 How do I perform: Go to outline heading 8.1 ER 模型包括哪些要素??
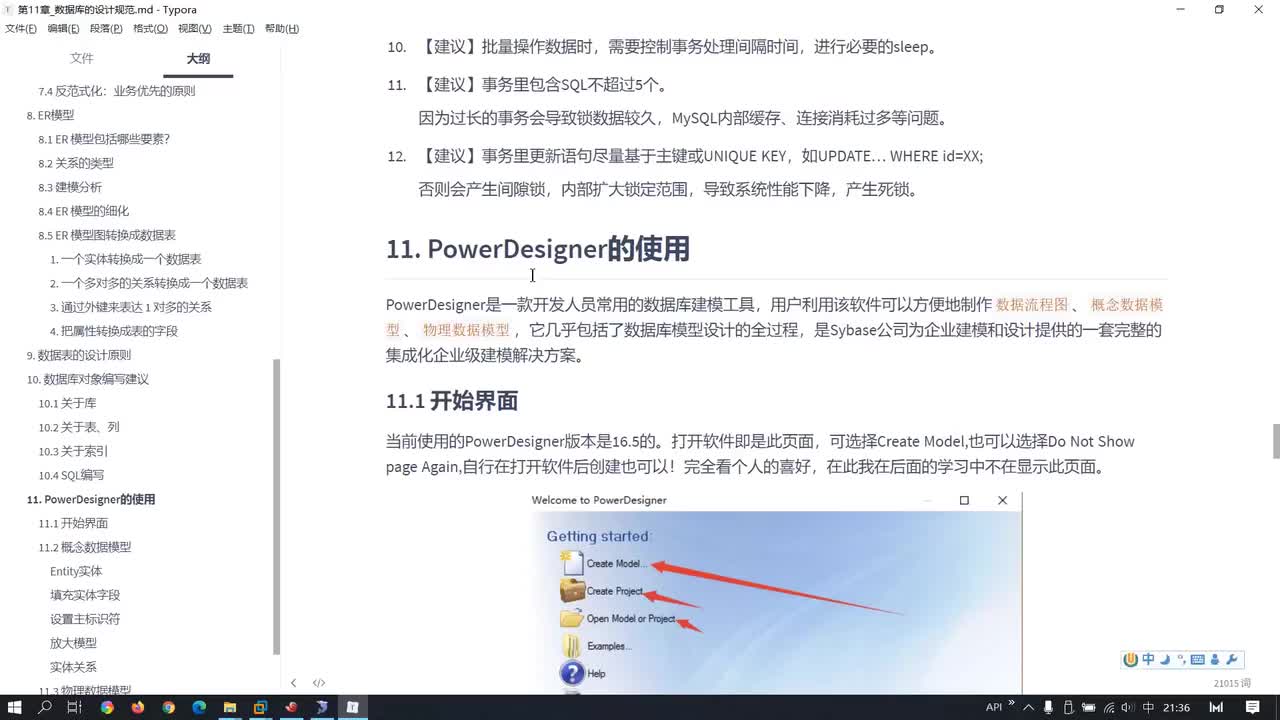click(104, 139)
